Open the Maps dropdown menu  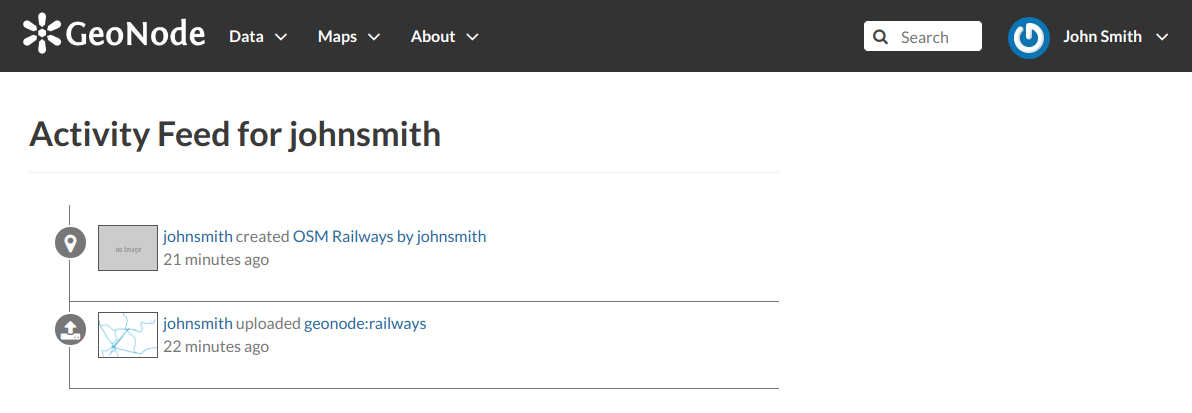(349, 37)
